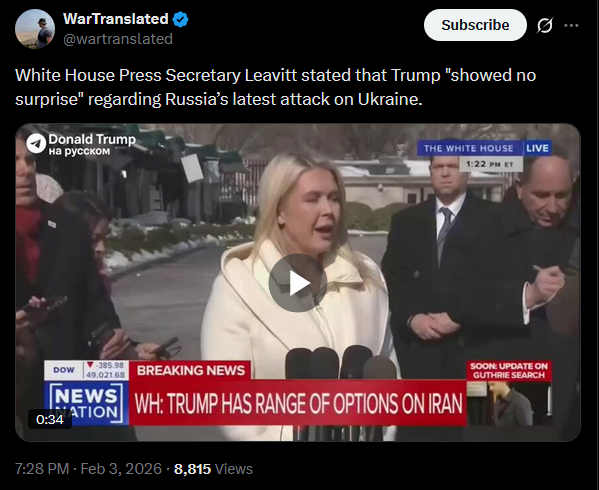Click the Telegram logo in video
Image resolution: width=599 pixels, height=490 pixels.
(36, 144)
